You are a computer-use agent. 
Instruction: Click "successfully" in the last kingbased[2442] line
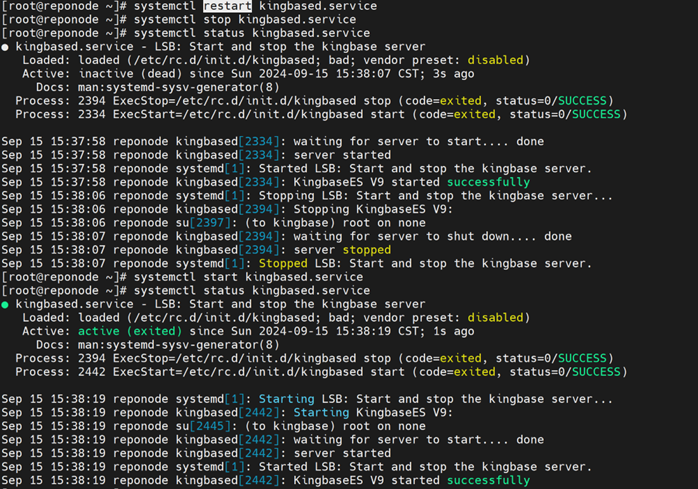(488, 480)
